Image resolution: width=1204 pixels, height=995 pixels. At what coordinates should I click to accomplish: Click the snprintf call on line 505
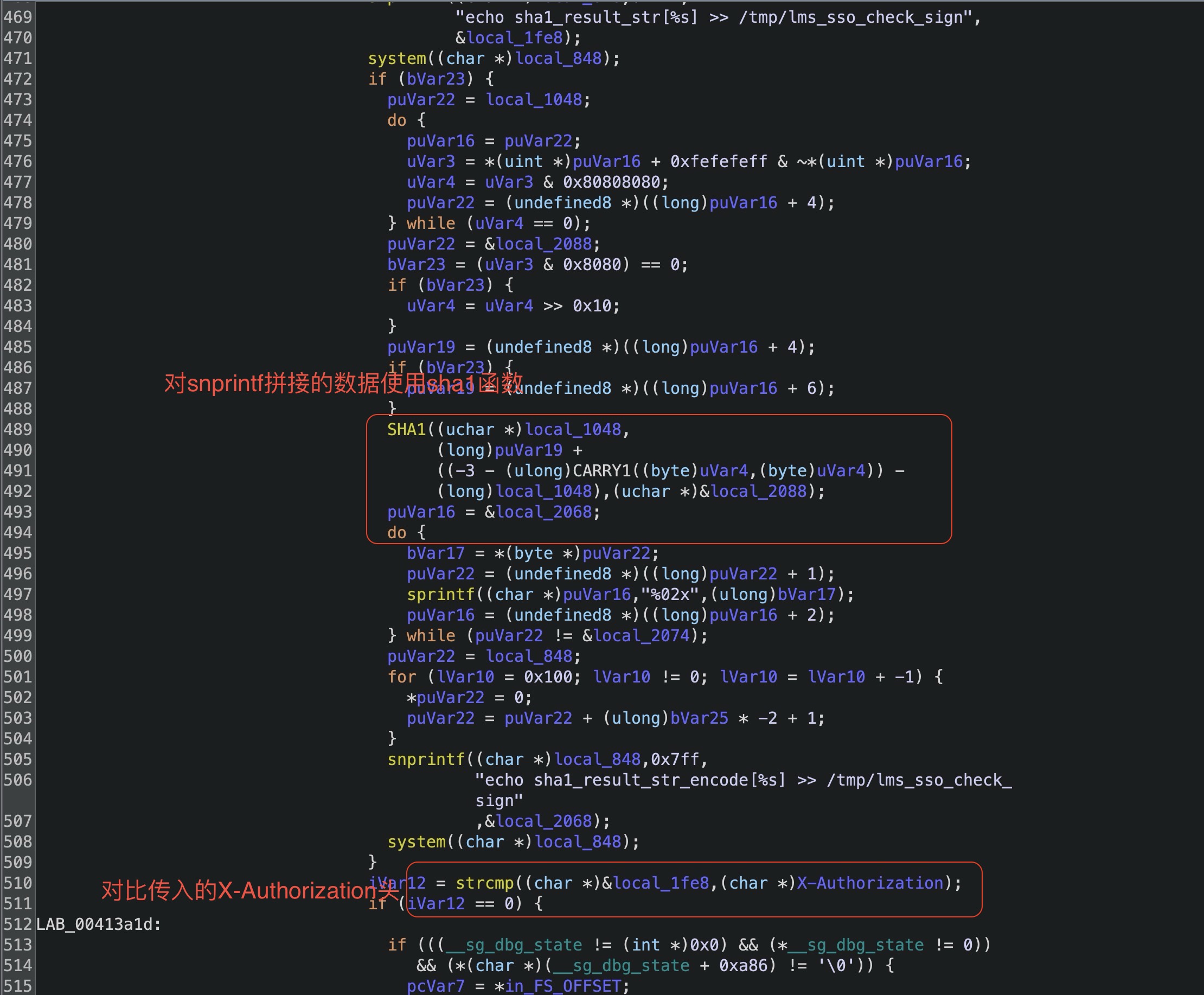pos(426,759)
